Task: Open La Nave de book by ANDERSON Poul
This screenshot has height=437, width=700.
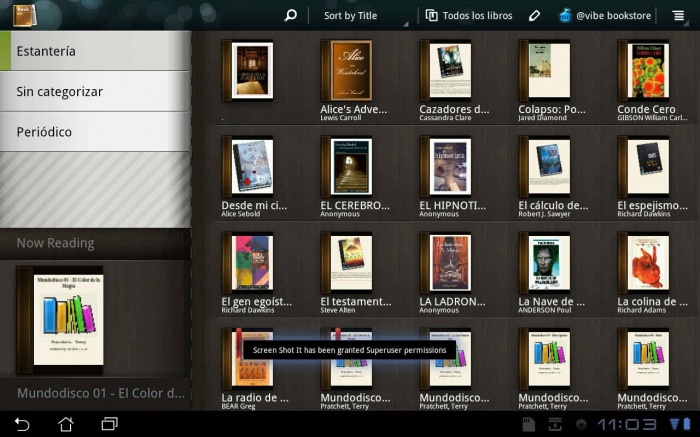Action: pos(545,263)
